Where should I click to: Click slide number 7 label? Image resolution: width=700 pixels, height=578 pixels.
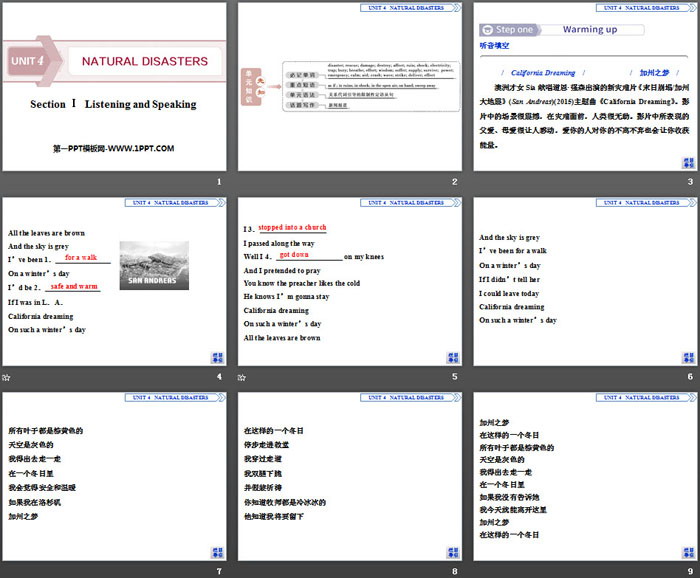pyautogui.click(x=219, y=571)
